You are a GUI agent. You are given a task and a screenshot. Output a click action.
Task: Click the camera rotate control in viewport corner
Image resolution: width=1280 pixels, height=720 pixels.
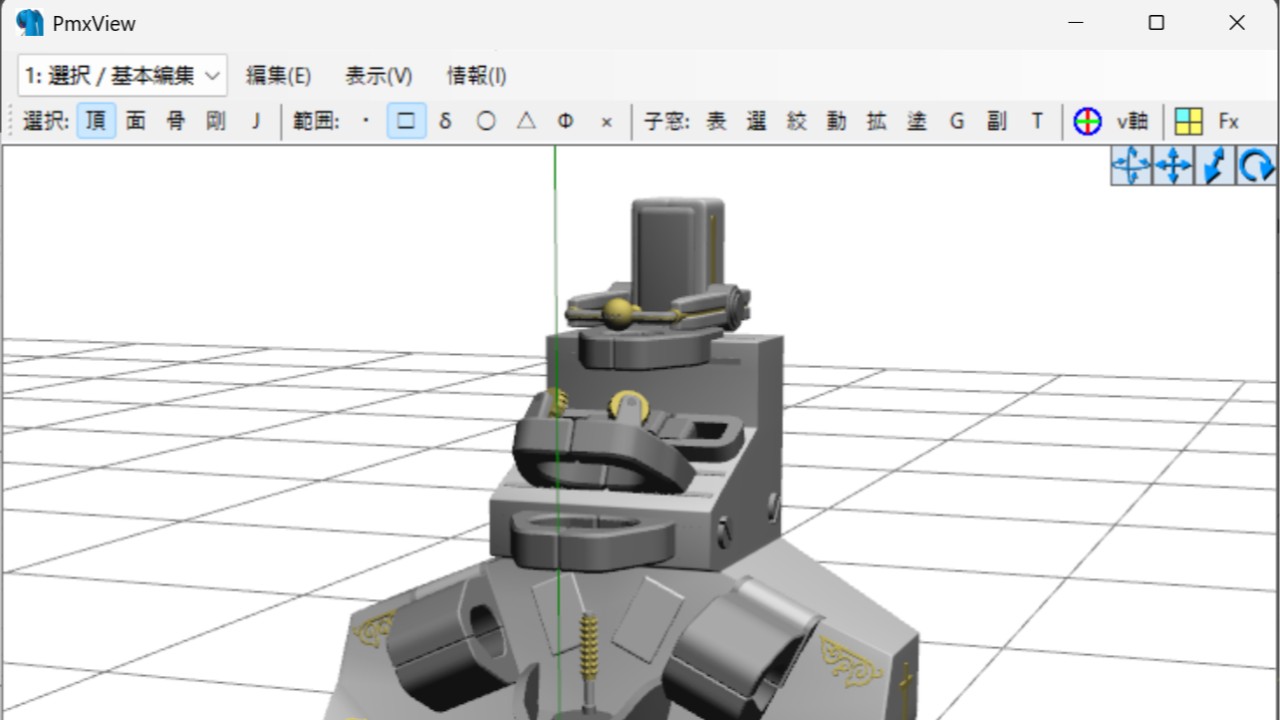[1256, 165]
